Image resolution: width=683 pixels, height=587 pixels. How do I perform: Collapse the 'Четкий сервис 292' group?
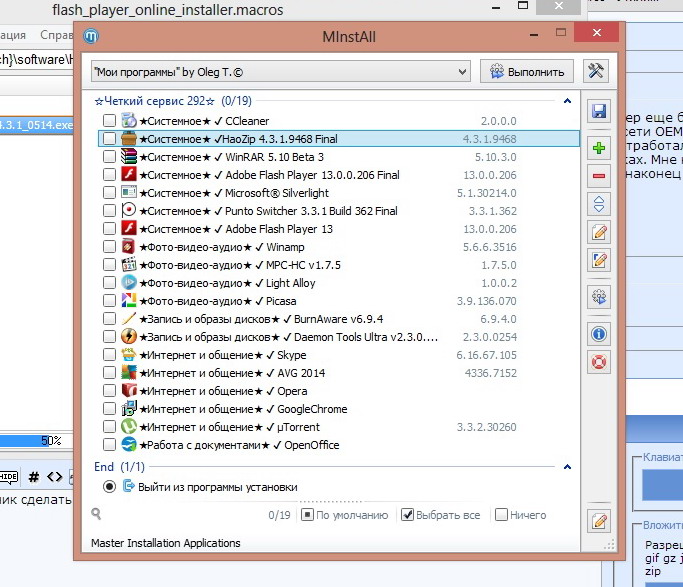pos(566,101)
